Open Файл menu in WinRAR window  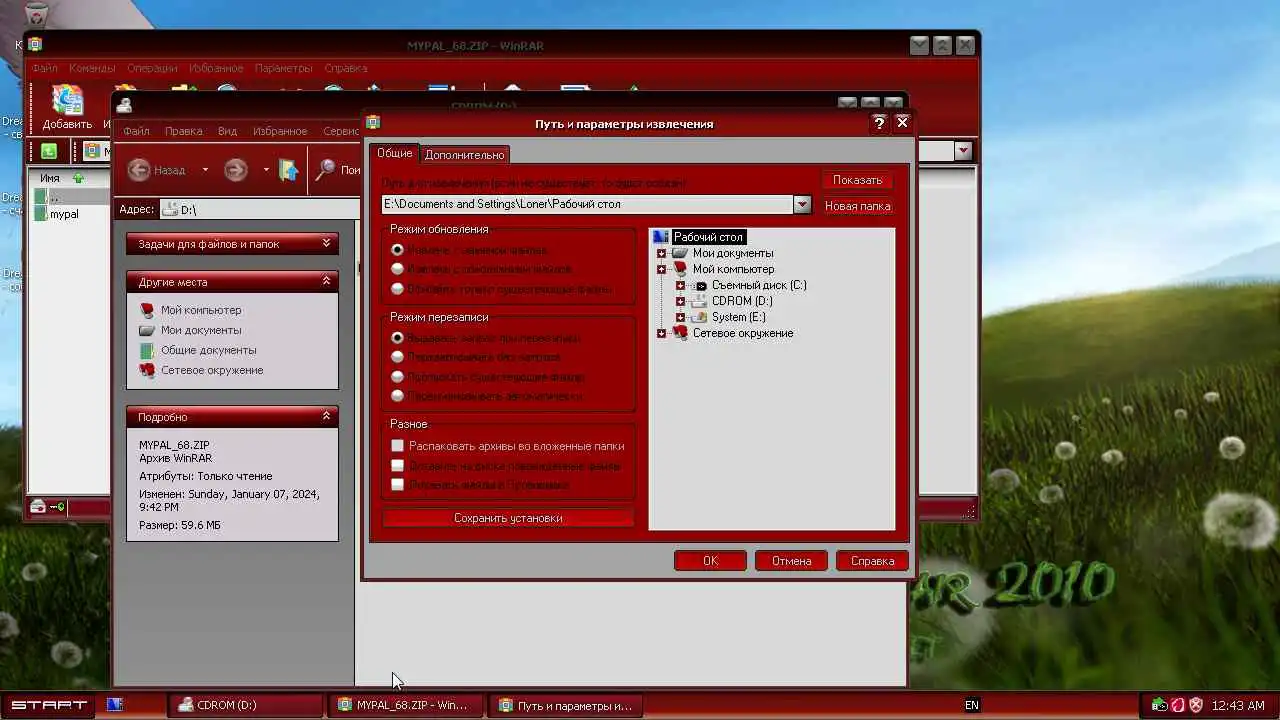tap(44, 68)
